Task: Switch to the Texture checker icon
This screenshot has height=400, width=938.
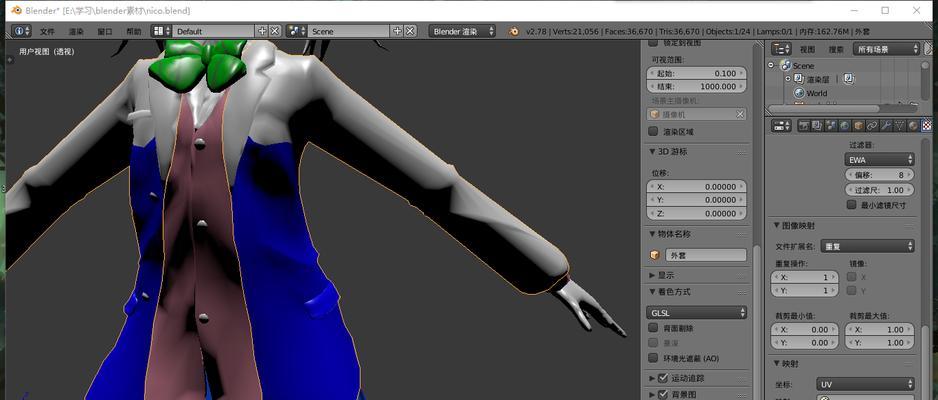Action: [x=927, y=126]
